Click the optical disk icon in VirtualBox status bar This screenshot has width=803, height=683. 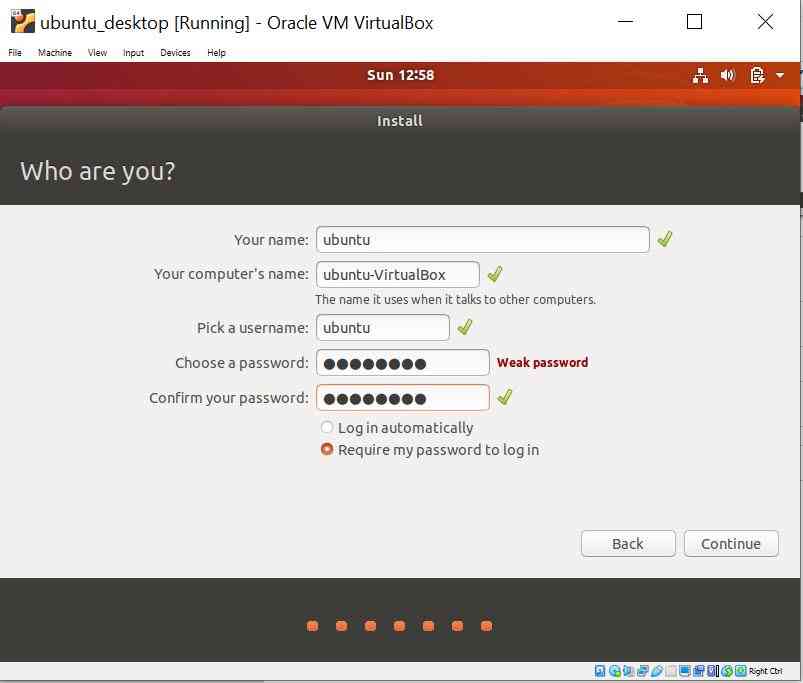pos(615,671)
